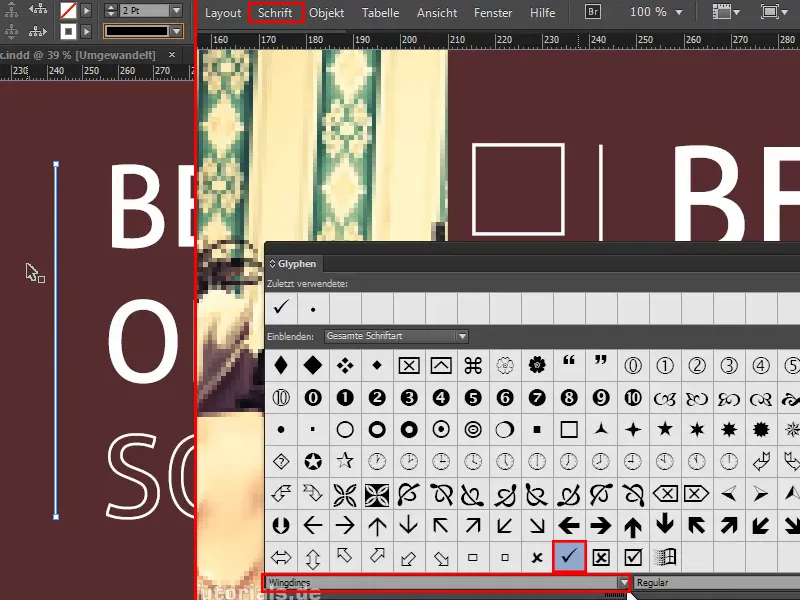Select the empty square box glyph
This screenshot has width=800, height=600.
[x=569, y=429]
